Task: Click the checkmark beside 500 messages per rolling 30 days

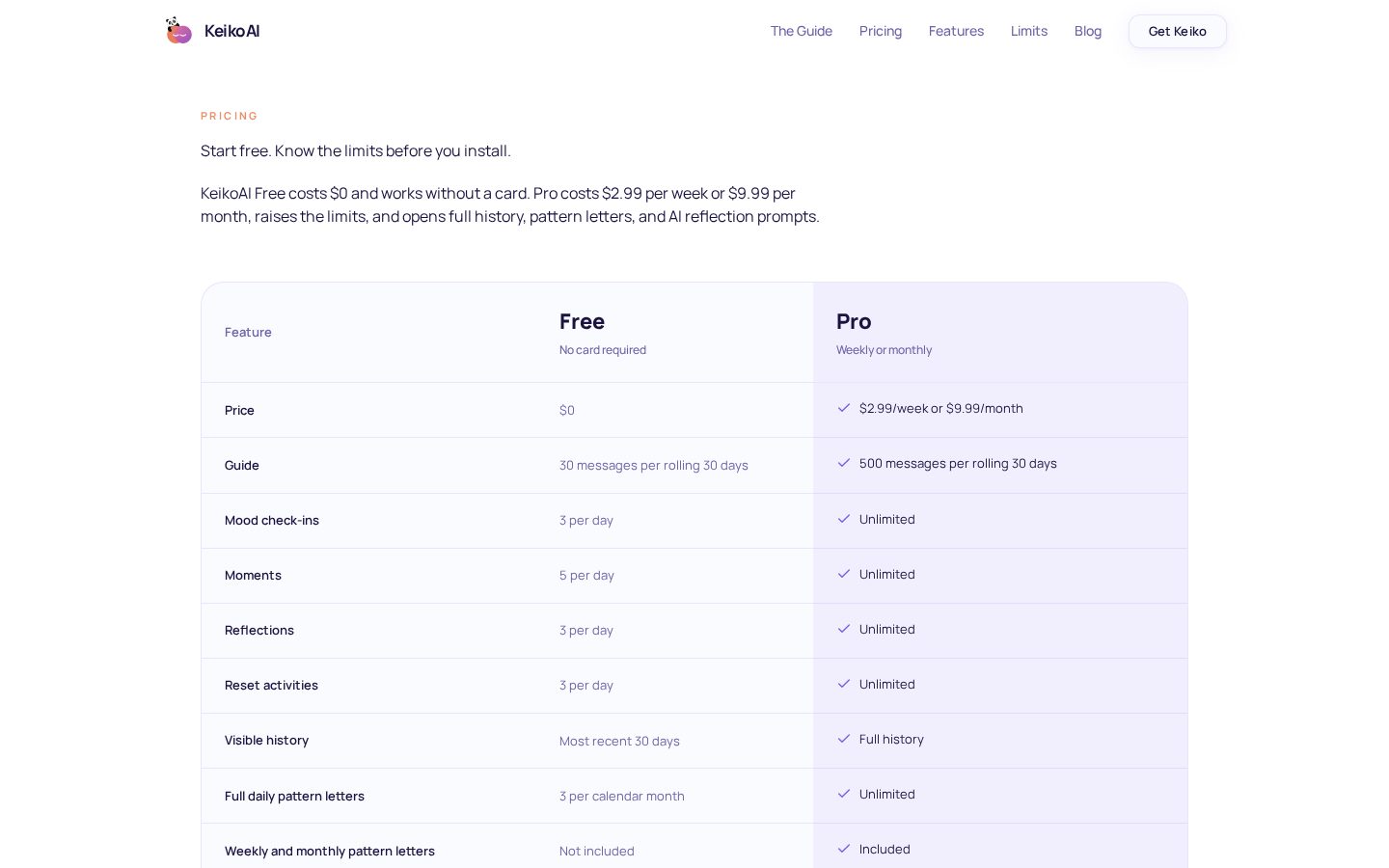Action: [x=844, y=463]
